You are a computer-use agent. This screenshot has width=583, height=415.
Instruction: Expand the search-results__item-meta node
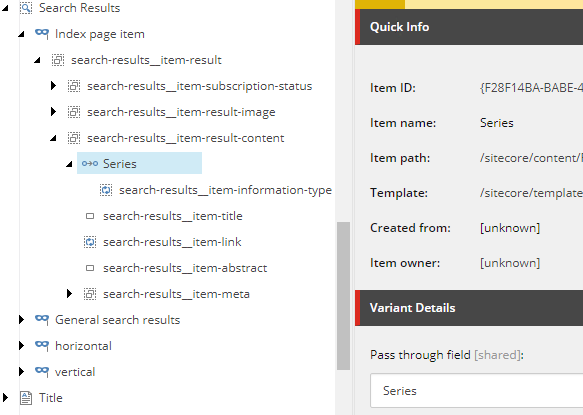[x=70, y=294]
